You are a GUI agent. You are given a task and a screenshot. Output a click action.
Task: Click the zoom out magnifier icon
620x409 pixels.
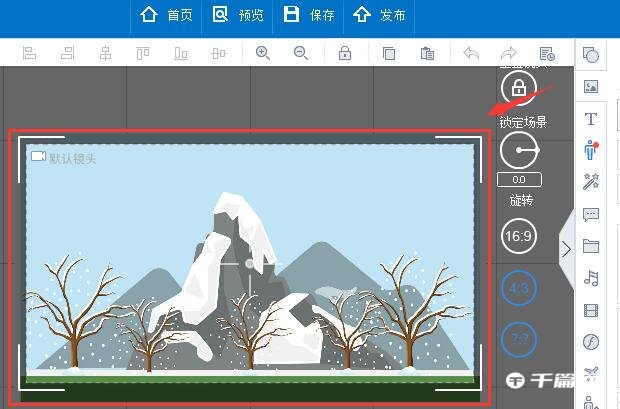click(300, 53)
